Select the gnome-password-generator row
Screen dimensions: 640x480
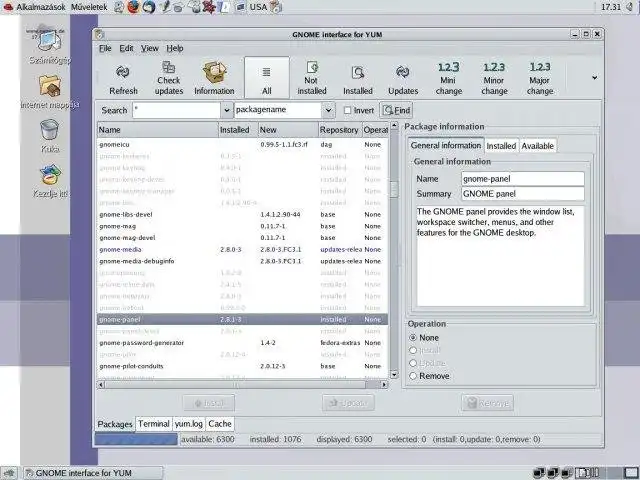point(242,343)
